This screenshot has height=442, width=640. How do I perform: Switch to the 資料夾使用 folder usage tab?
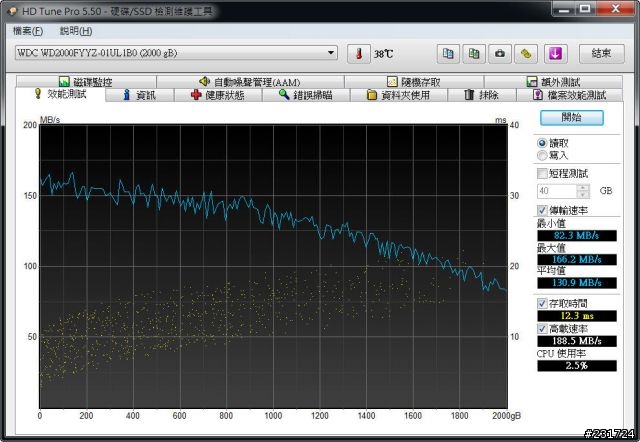click(x=398, y=95)
